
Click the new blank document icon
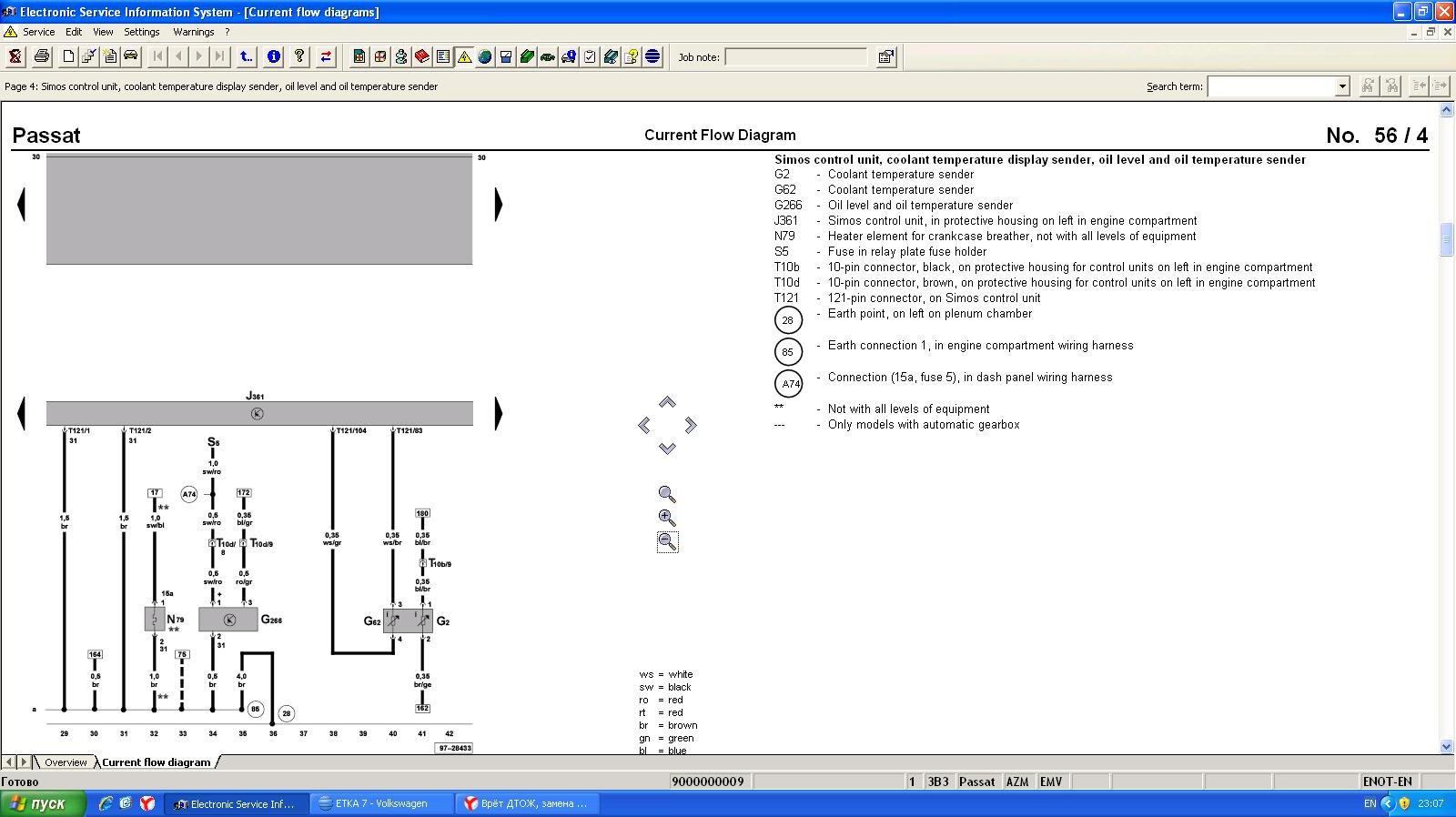click(68, 56)
